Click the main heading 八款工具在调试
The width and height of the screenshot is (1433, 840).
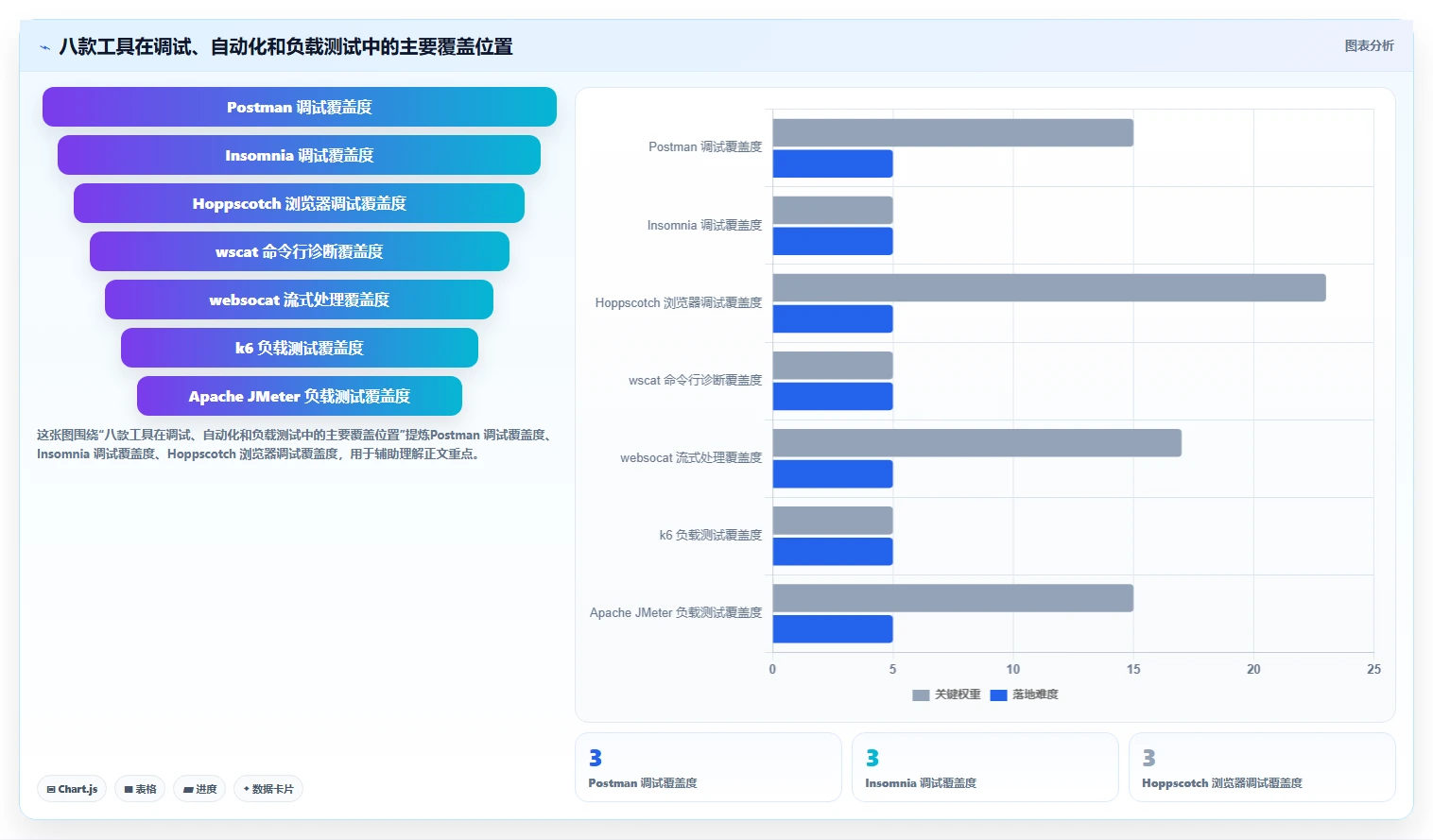pos(285,46)
